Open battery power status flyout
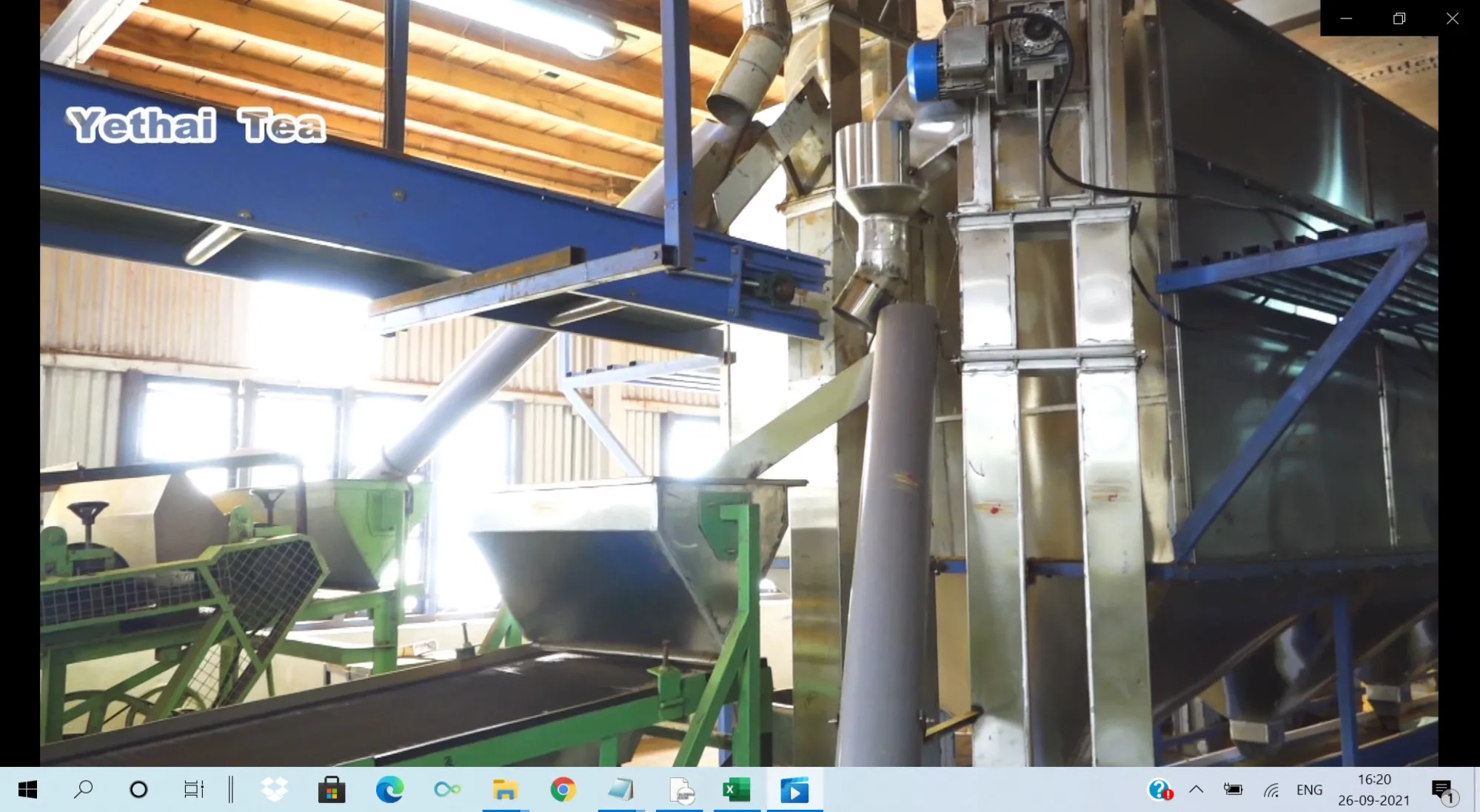1480x812 pixels. (x=1233, y=790)
